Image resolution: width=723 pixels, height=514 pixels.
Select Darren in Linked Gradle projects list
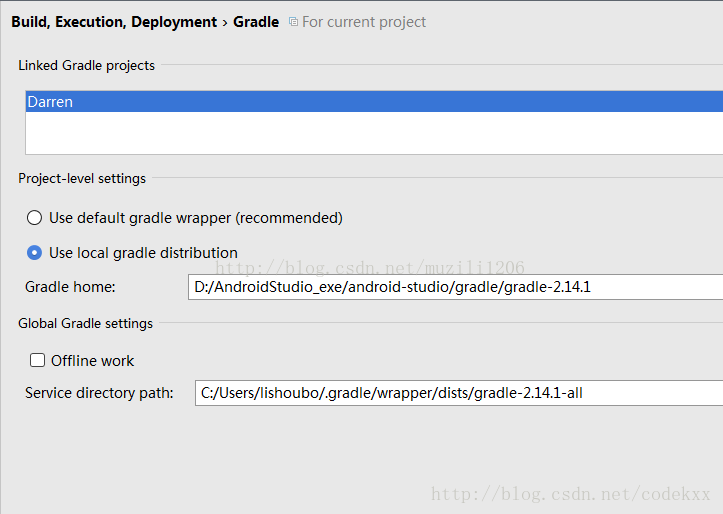374,101
